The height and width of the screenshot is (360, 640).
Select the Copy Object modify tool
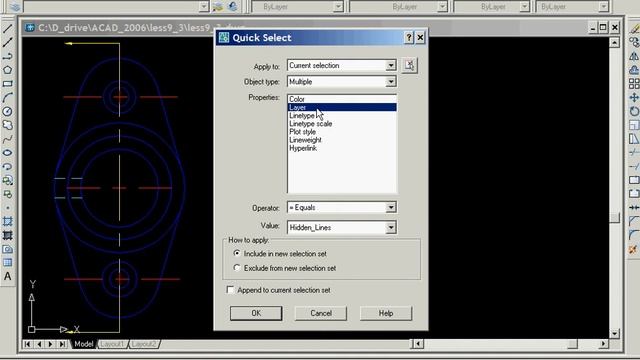(x=634, y=42)
